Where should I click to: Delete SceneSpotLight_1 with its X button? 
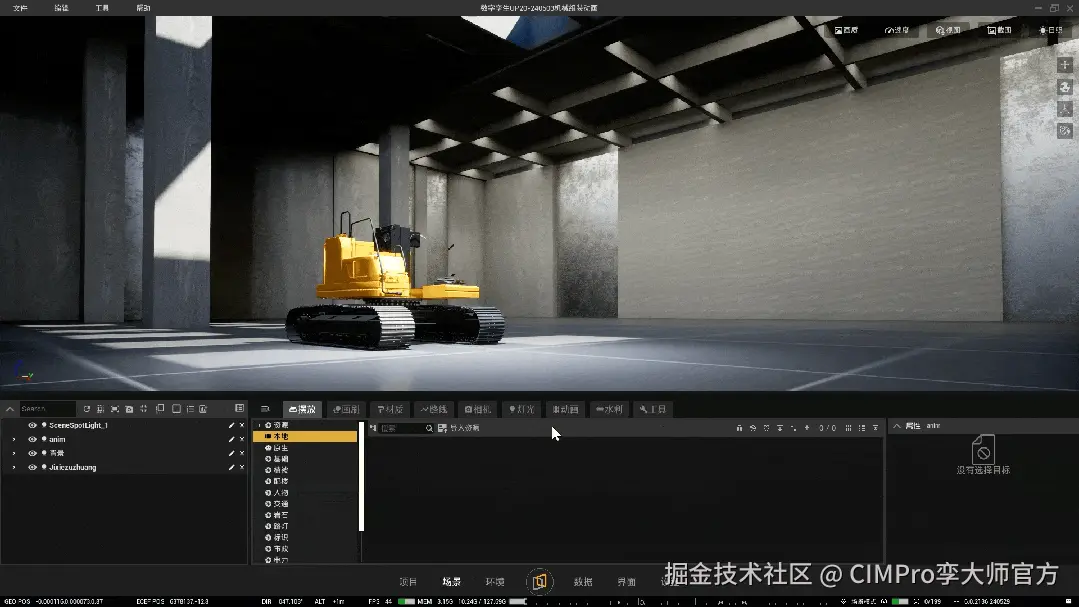click(241, 424)
